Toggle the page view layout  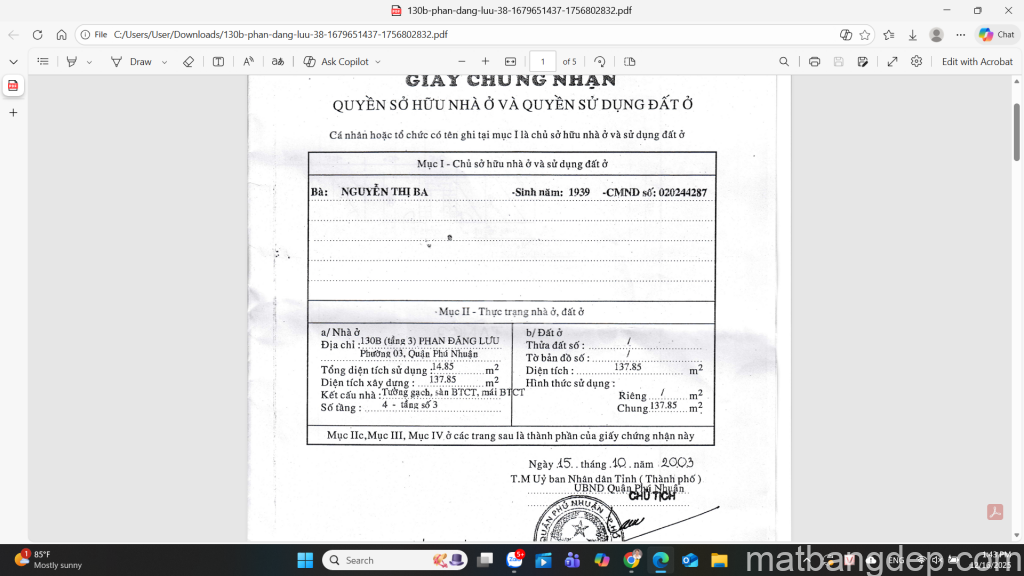tap(629, 61)
